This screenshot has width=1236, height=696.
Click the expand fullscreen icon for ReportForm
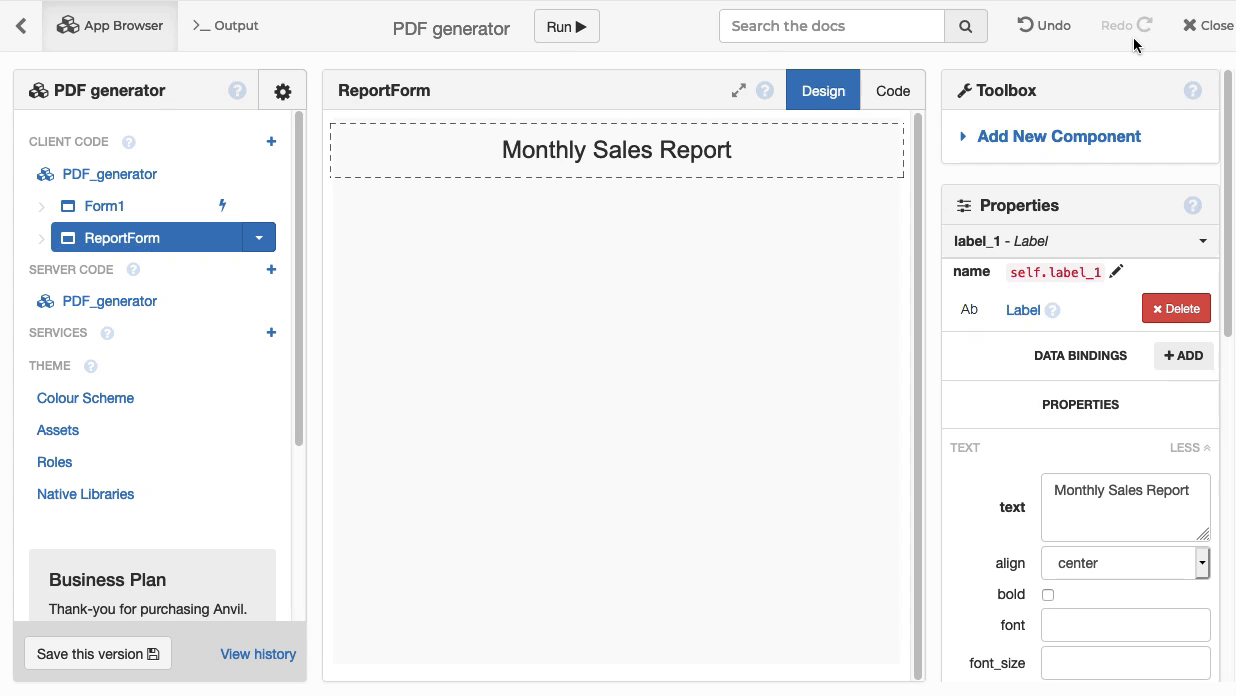click(738, 91)
